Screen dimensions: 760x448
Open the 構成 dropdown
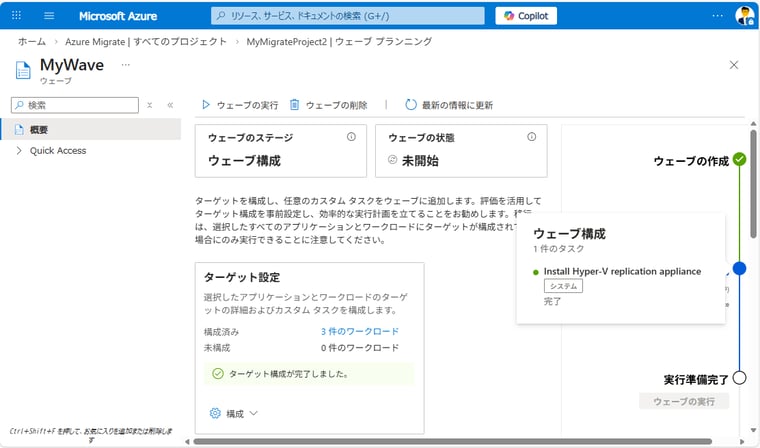[x=234, y=414]
